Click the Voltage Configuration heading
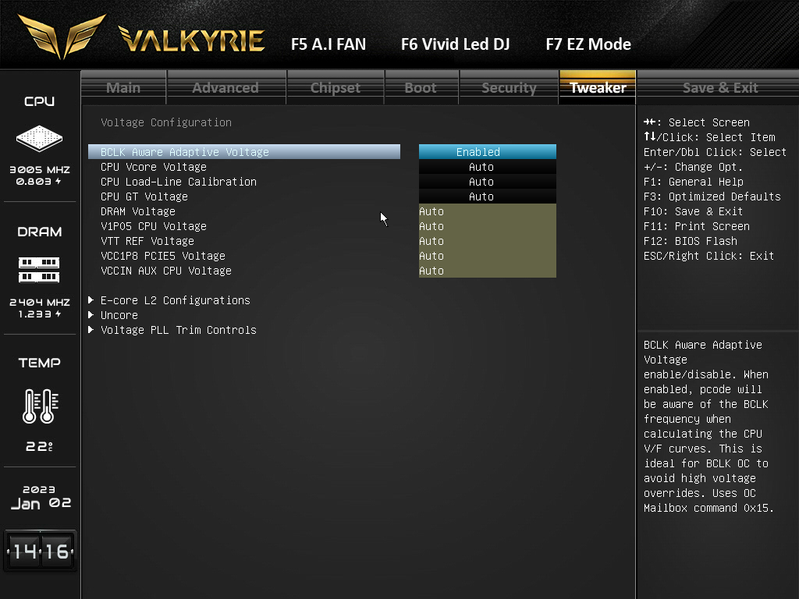 166,122
